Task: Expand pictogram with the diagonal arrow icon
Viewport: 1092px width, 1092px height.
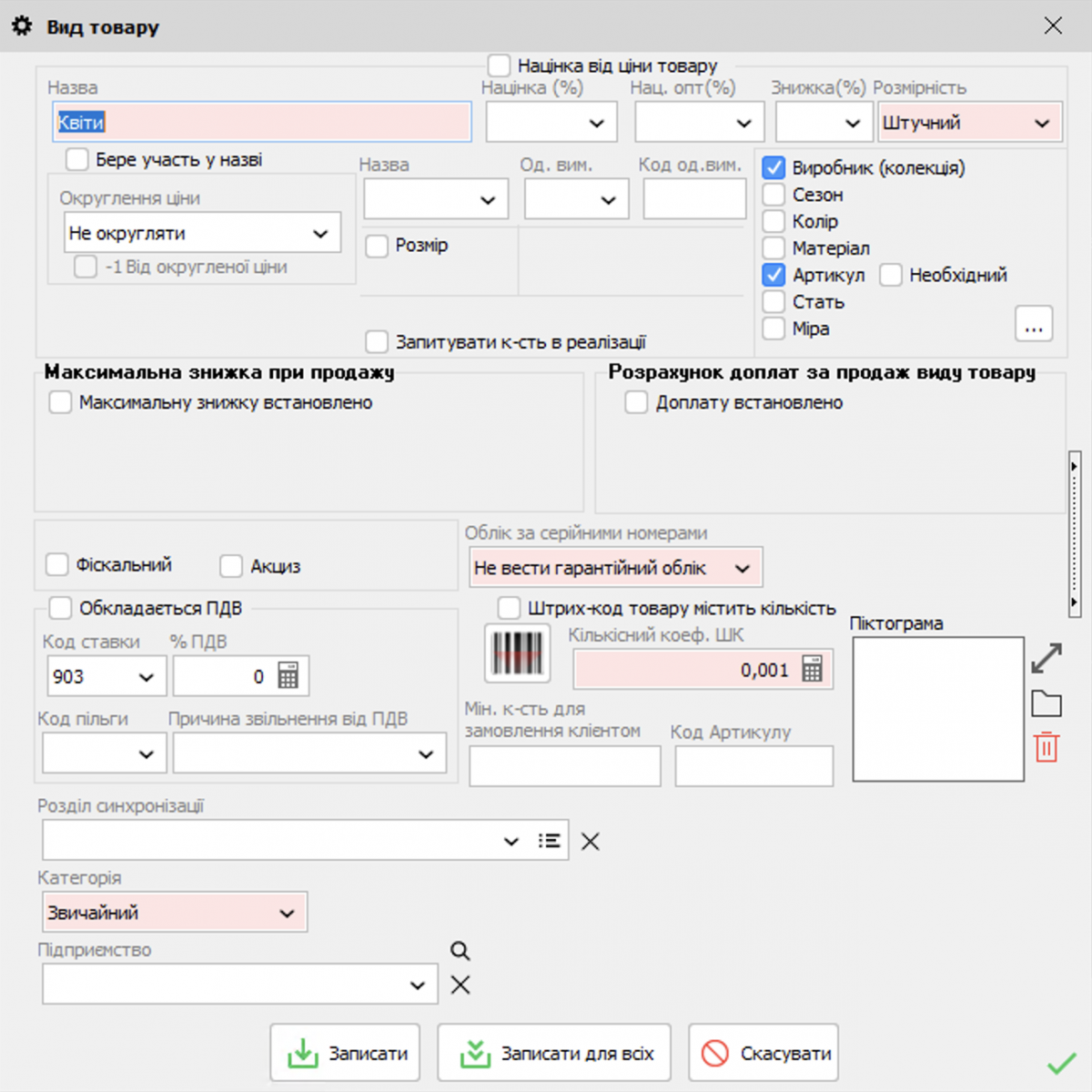Action: coord(1046,657)
